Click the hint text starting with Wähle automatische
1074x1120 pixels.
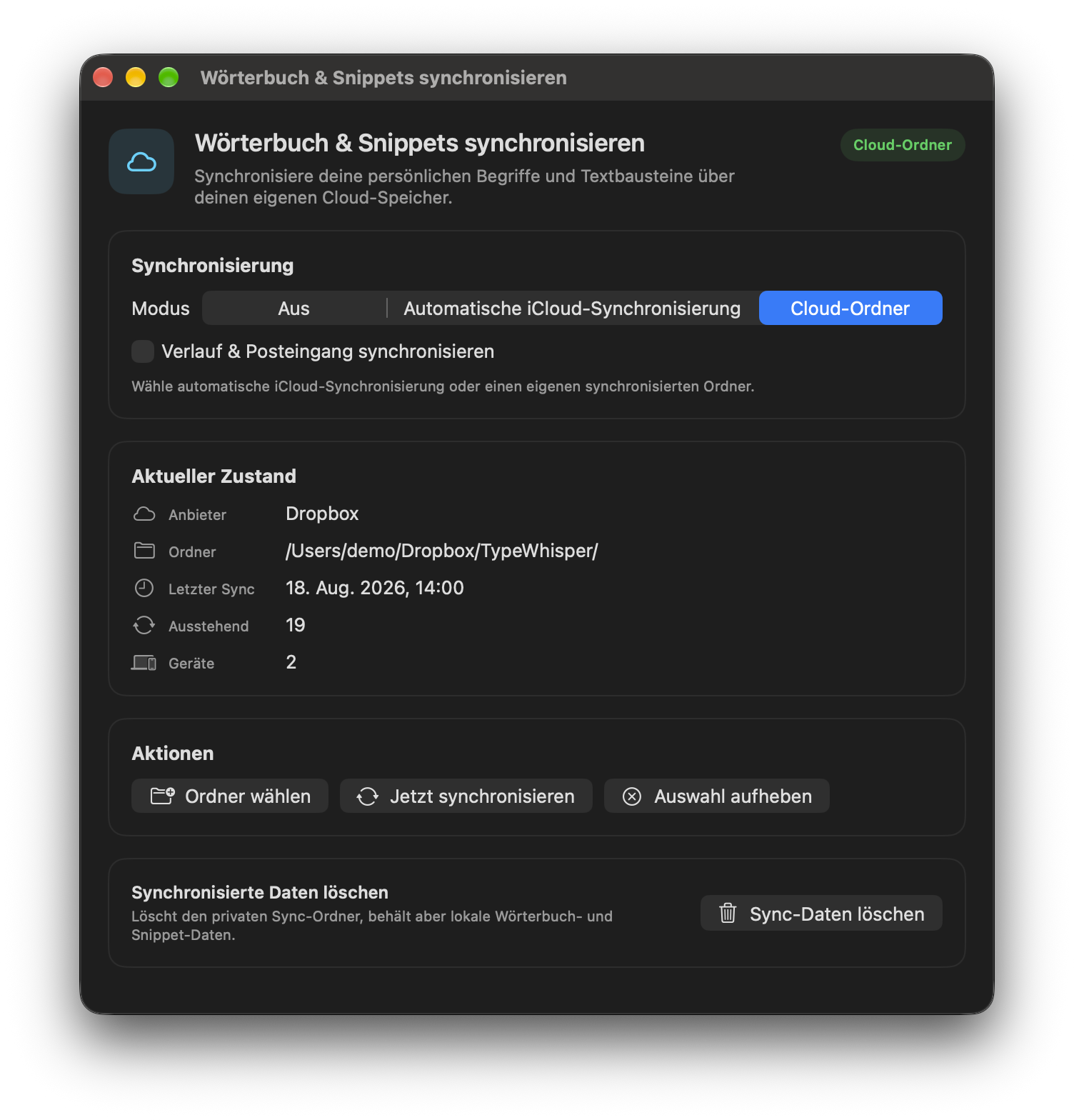pyautogui.click(x=443, y=386)
